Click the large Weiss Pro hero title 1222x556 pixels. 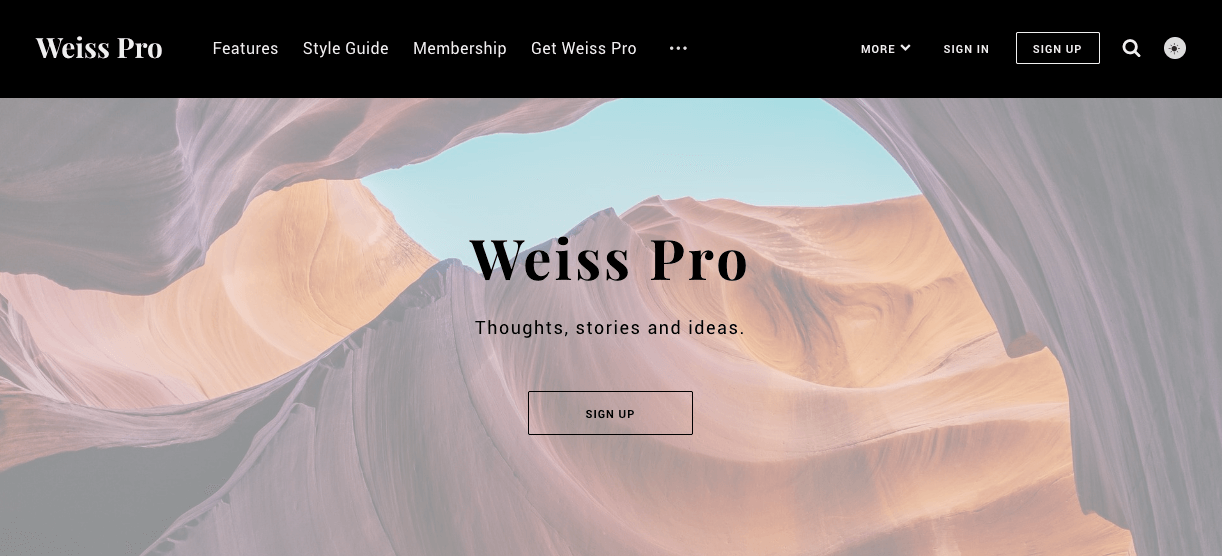609,259
